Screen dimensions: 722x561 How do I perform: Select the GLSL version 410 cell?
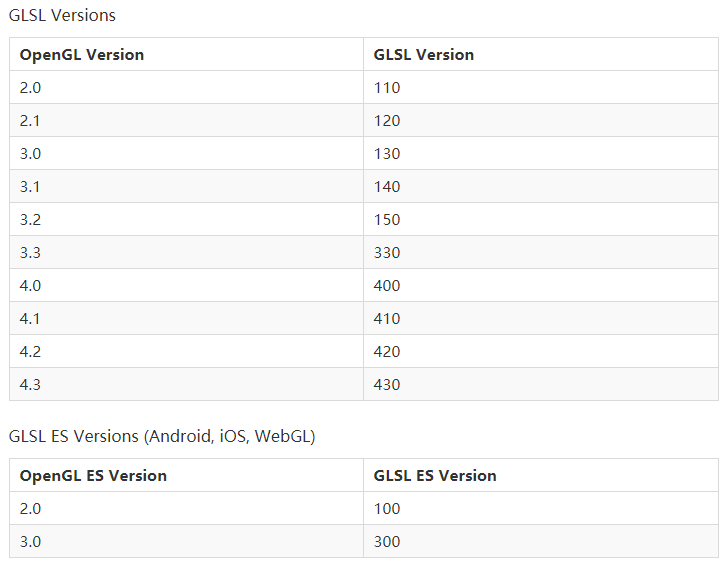coord(387,319)
